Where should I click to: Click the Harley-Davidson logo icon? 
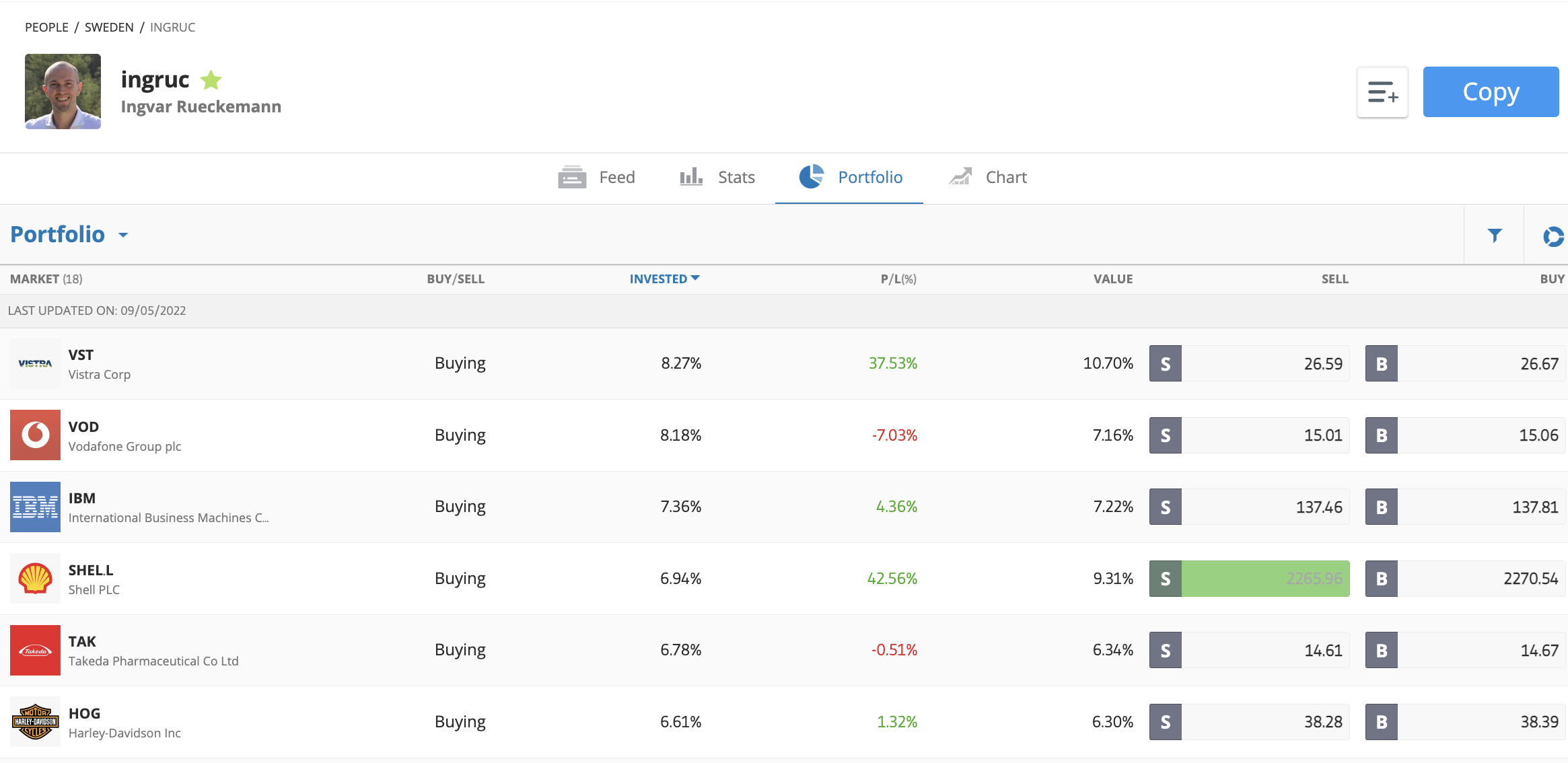(35, 722)
